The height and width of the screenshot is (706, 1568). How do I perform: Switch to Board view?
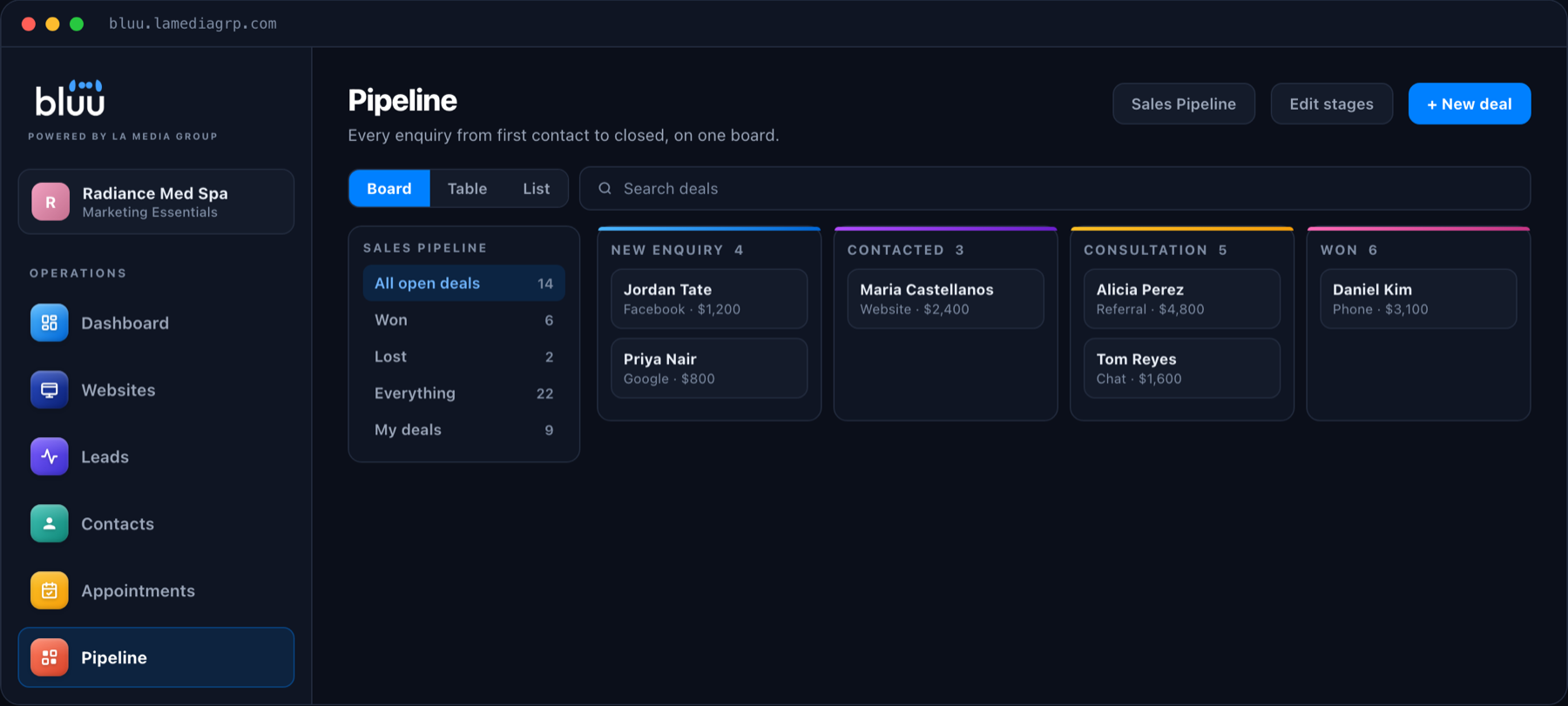pos(389,188)
